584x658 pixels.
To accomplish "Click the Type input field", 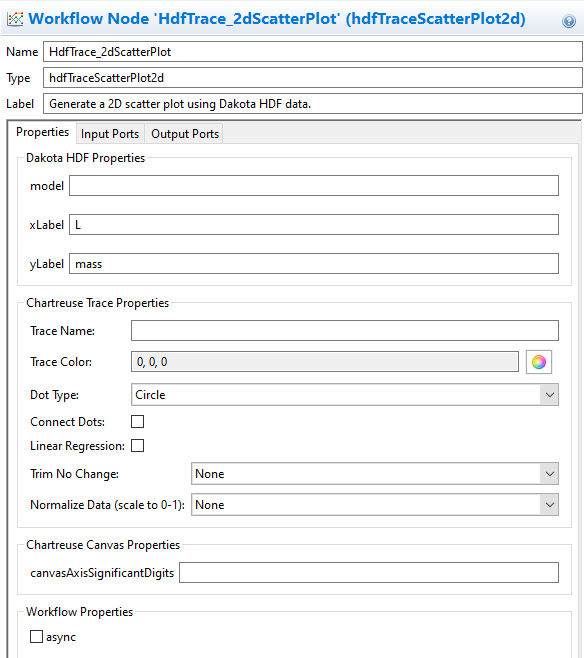I will [313, 78].
